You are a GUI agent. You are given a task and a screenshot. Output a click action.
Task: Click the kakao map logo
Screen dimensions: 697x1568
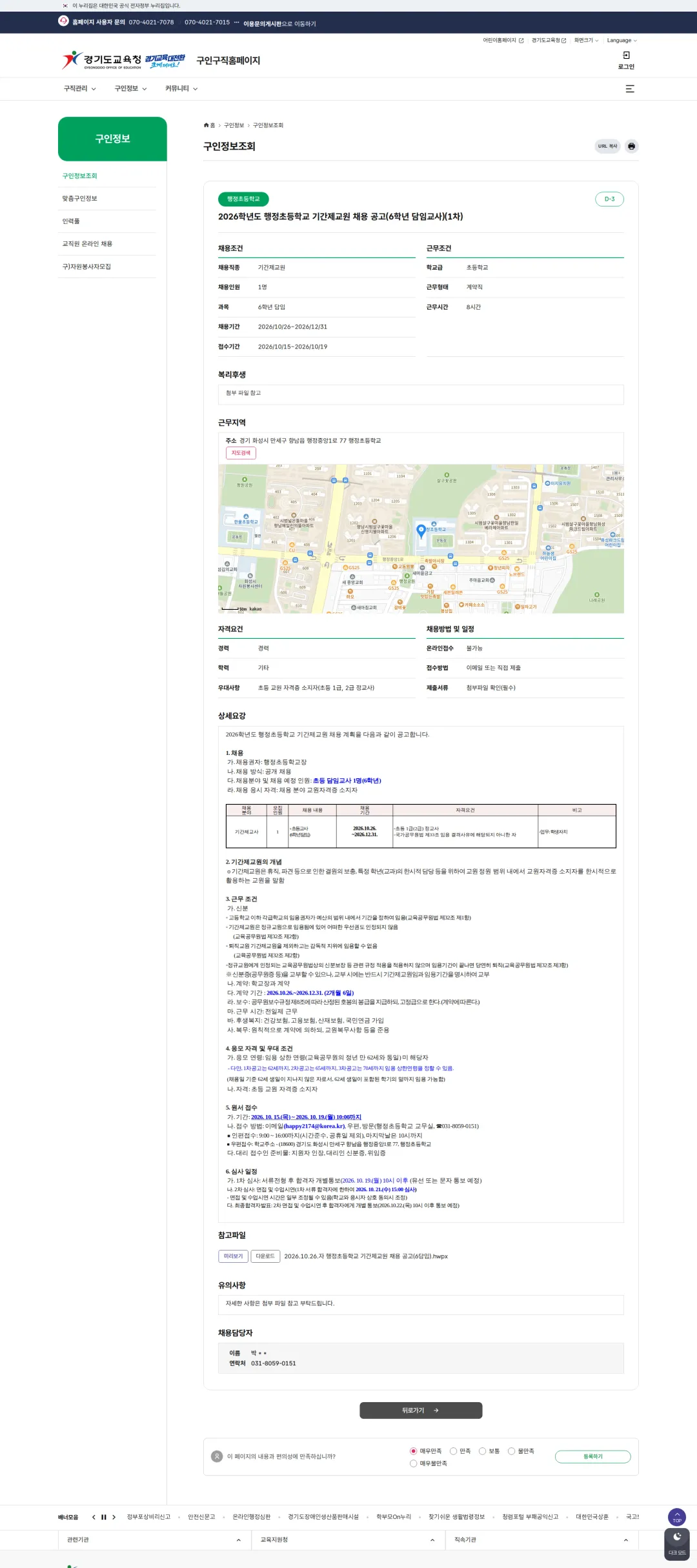(255, 608)
